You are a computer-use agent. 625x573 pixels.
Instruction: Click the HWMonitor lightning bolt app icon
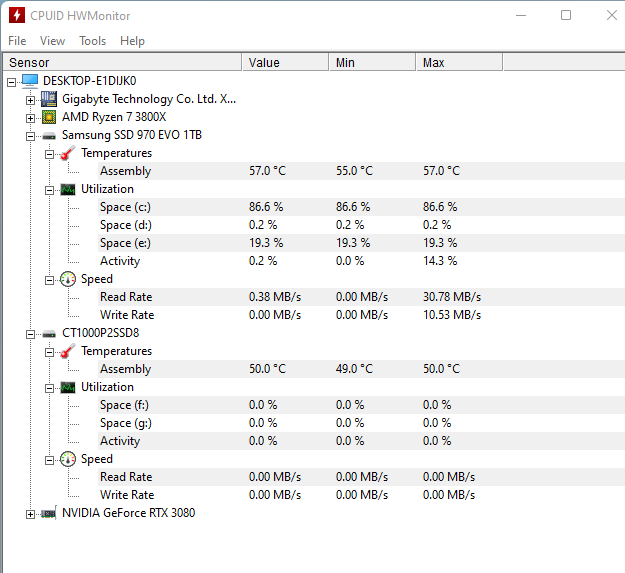pyautogui.click(x=17, y=15)
